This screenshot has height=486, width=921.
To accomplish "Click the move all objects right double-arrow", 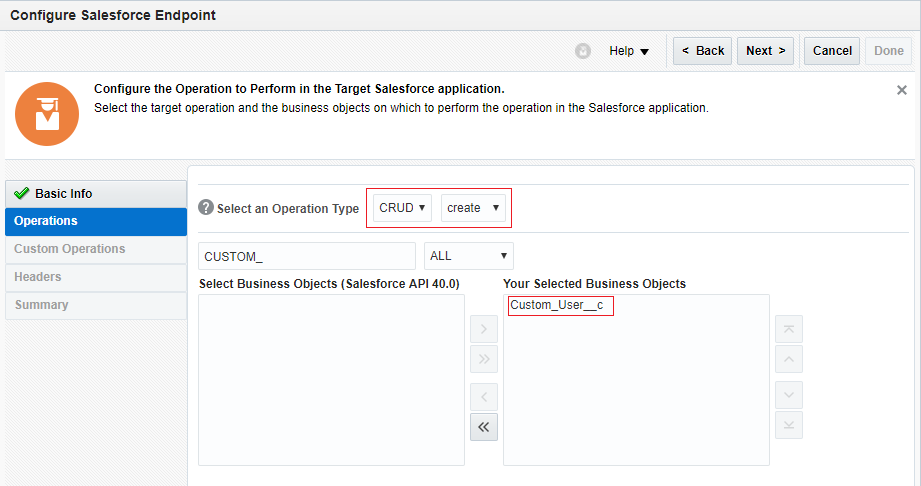I will (x=484, y=359).
